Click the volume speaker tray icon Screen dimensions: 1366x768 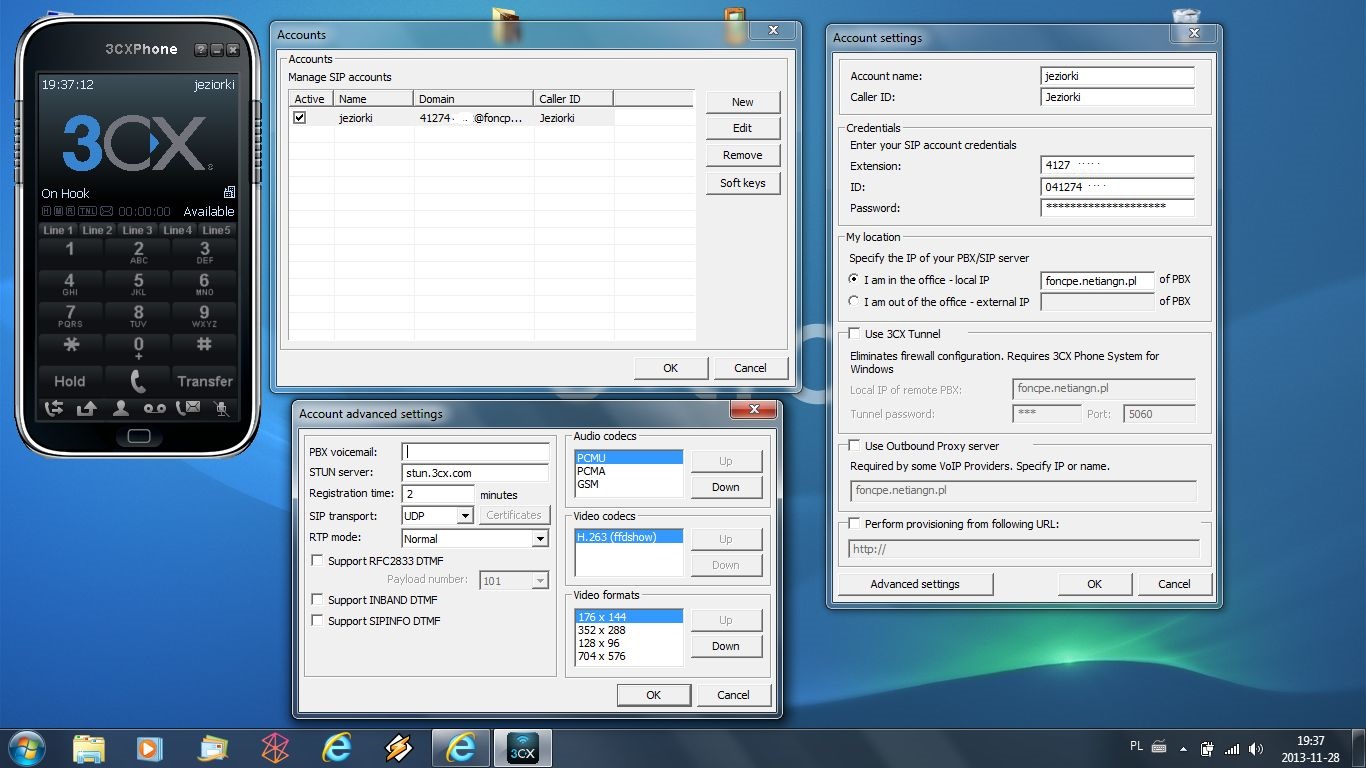click(x=1255, y=748)
